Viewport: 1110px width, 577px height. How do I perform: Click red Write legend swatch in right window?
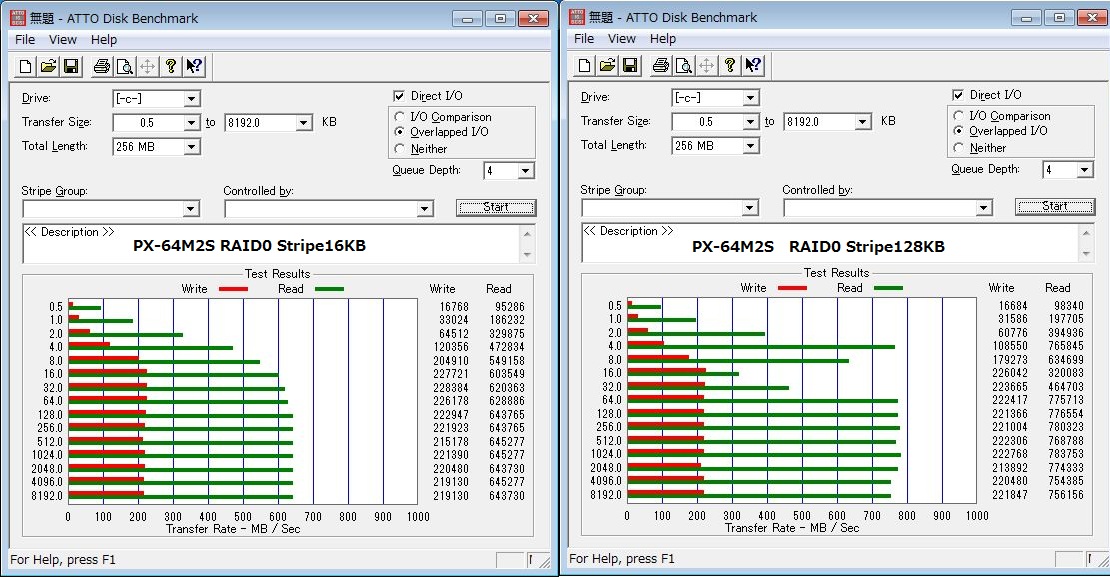tap(792, 288)
